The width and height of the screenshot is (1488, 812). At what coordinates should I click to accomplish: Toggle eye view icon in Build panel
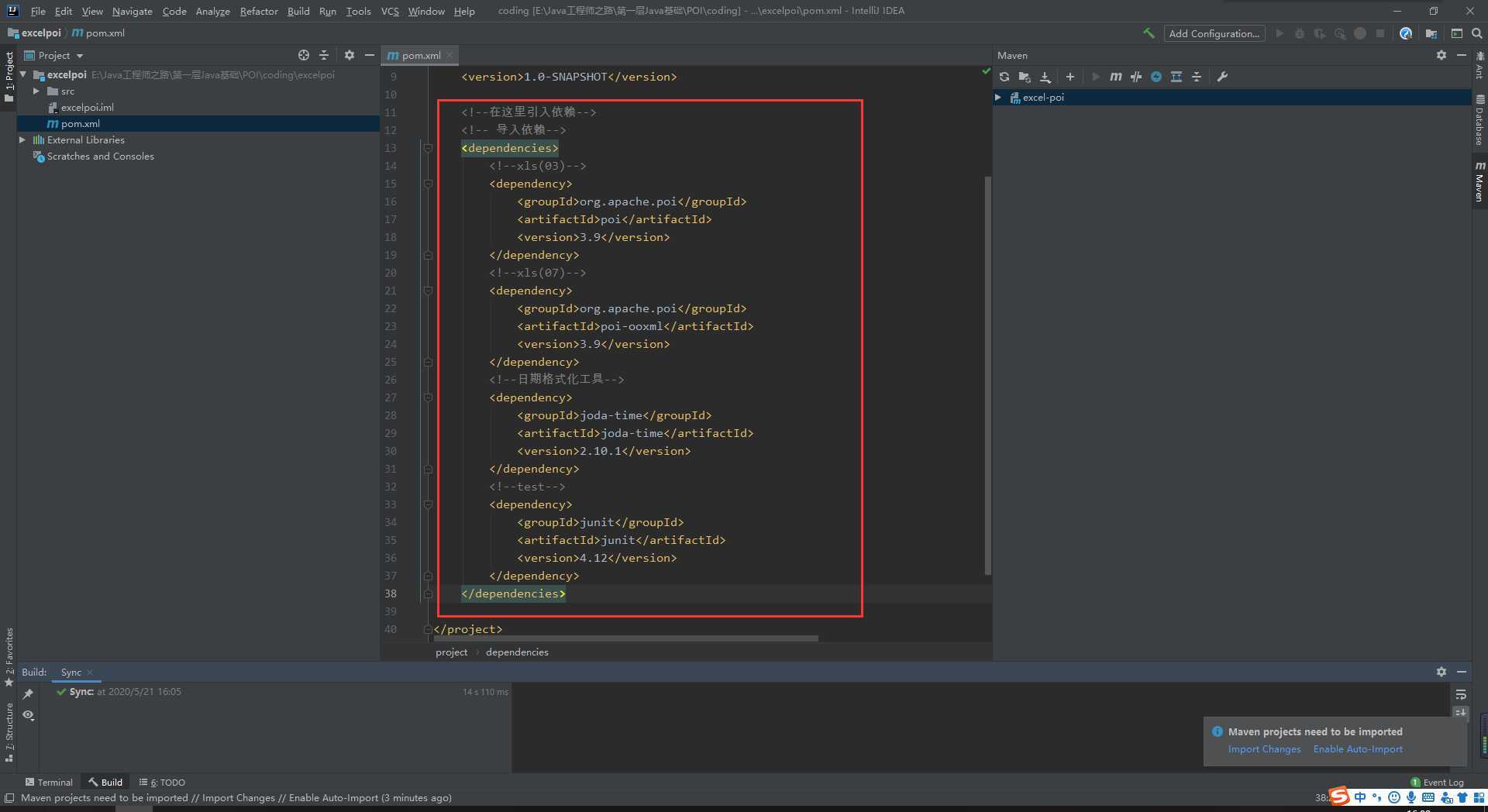pyautogui.click(x=29, y=714)
